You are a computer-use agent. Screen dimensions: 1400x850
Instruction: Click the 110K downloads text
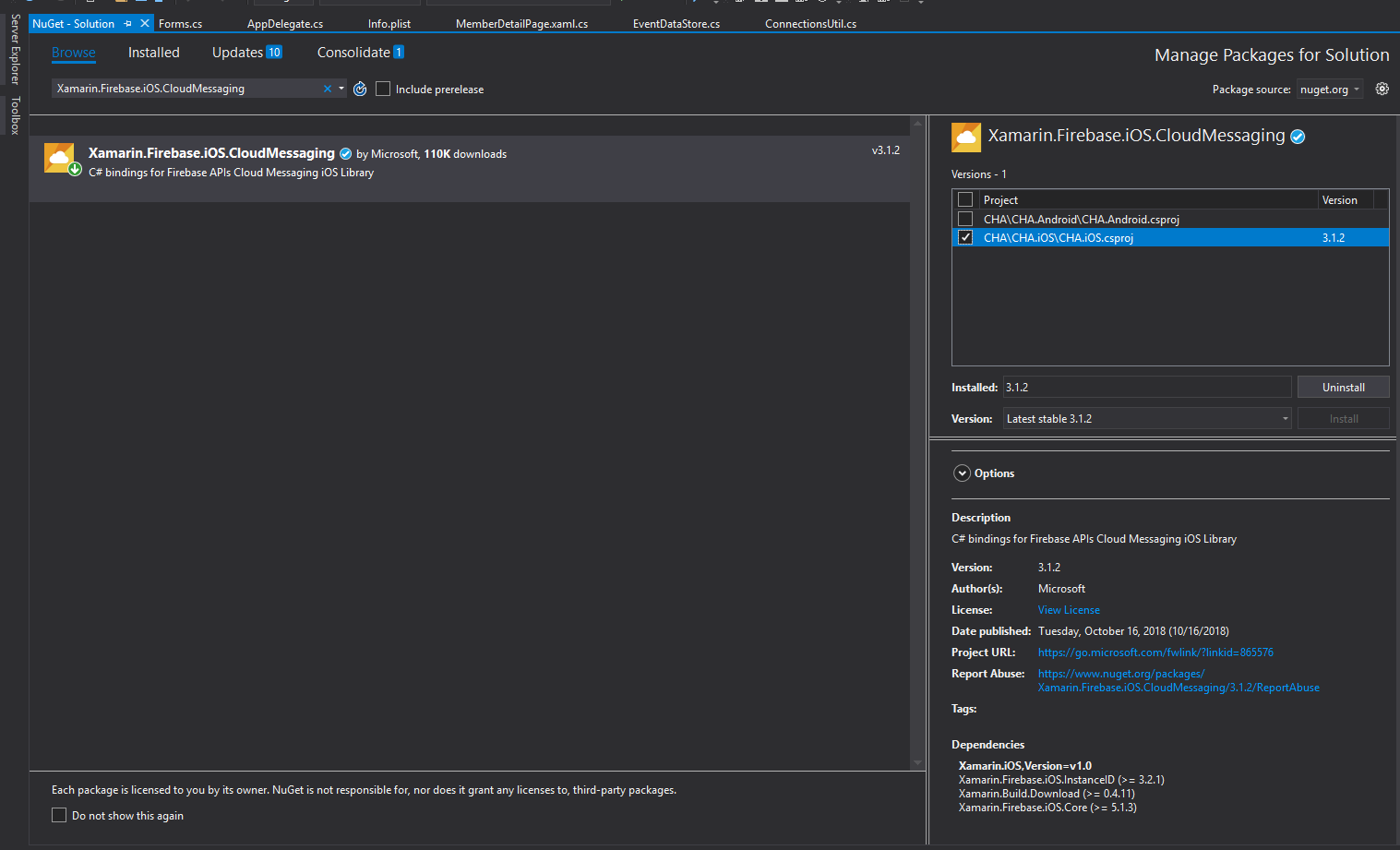click(x=465, y=154)
